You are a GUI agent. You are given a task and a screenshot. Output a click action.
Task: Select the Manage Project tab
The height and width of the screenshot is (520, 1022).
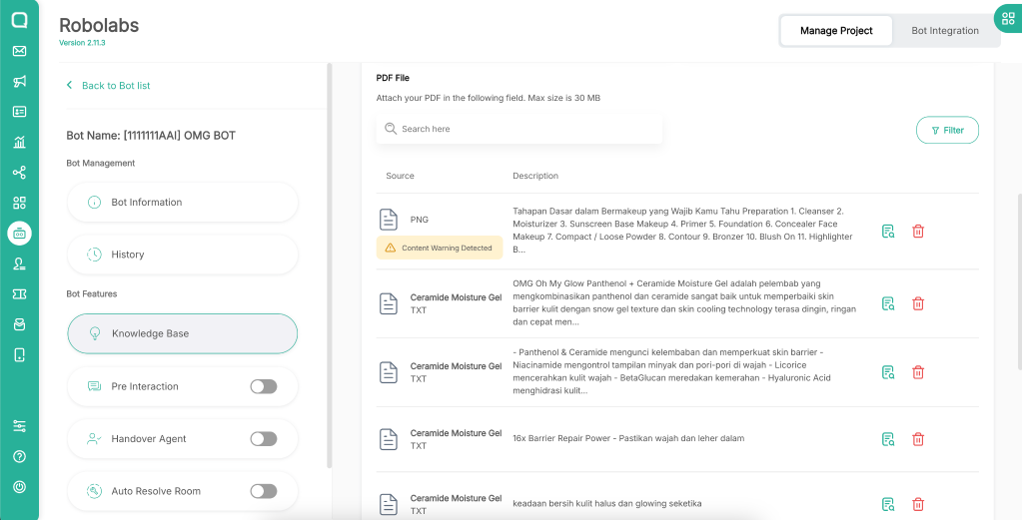(x=836, y=31)
